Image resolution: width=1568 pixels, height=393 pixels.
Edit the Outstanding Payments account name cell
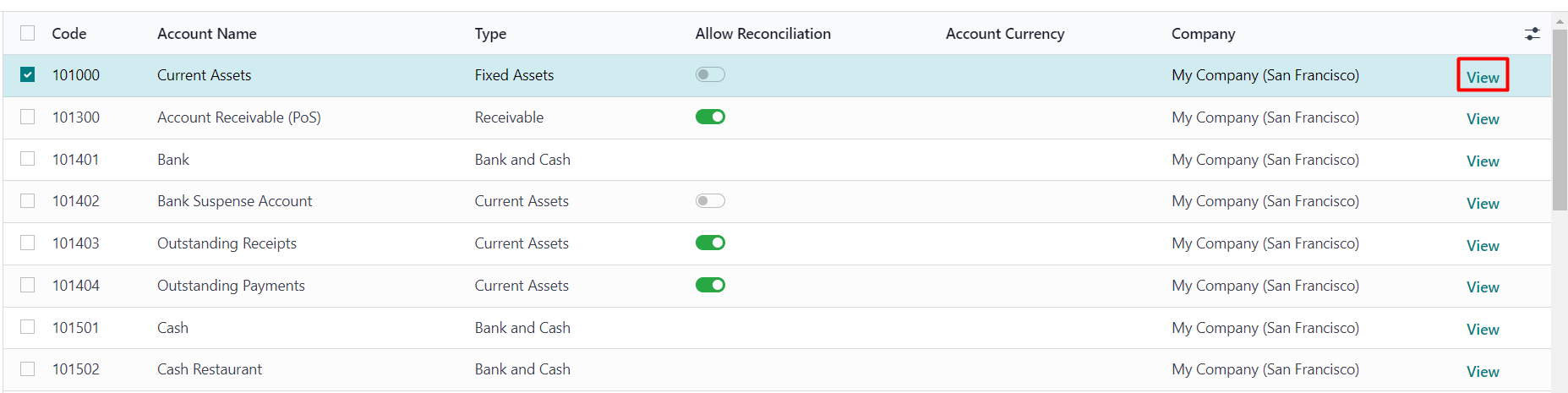(x=231, y=286)
